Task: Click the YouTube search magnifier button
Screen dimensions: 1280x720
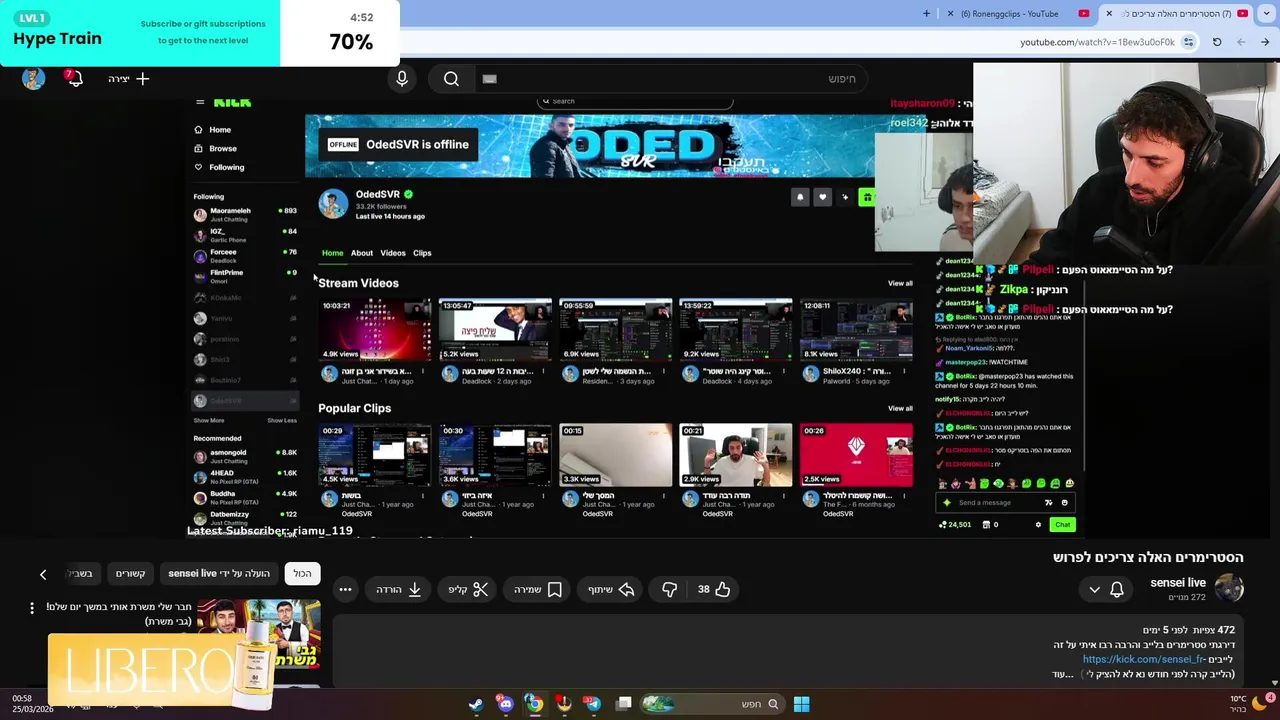Action: point(451,79)
